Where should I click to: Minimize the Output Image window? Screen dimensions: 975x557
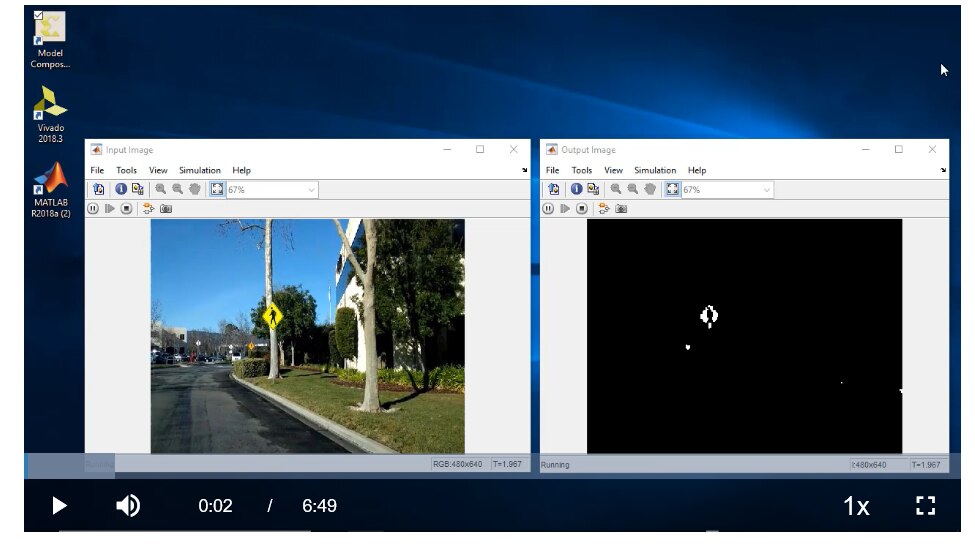[866, 149]
